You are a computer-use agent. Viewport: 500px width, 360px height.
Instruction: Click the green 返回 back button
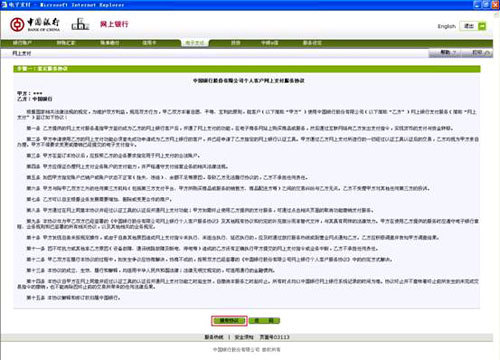click(264, 321)
